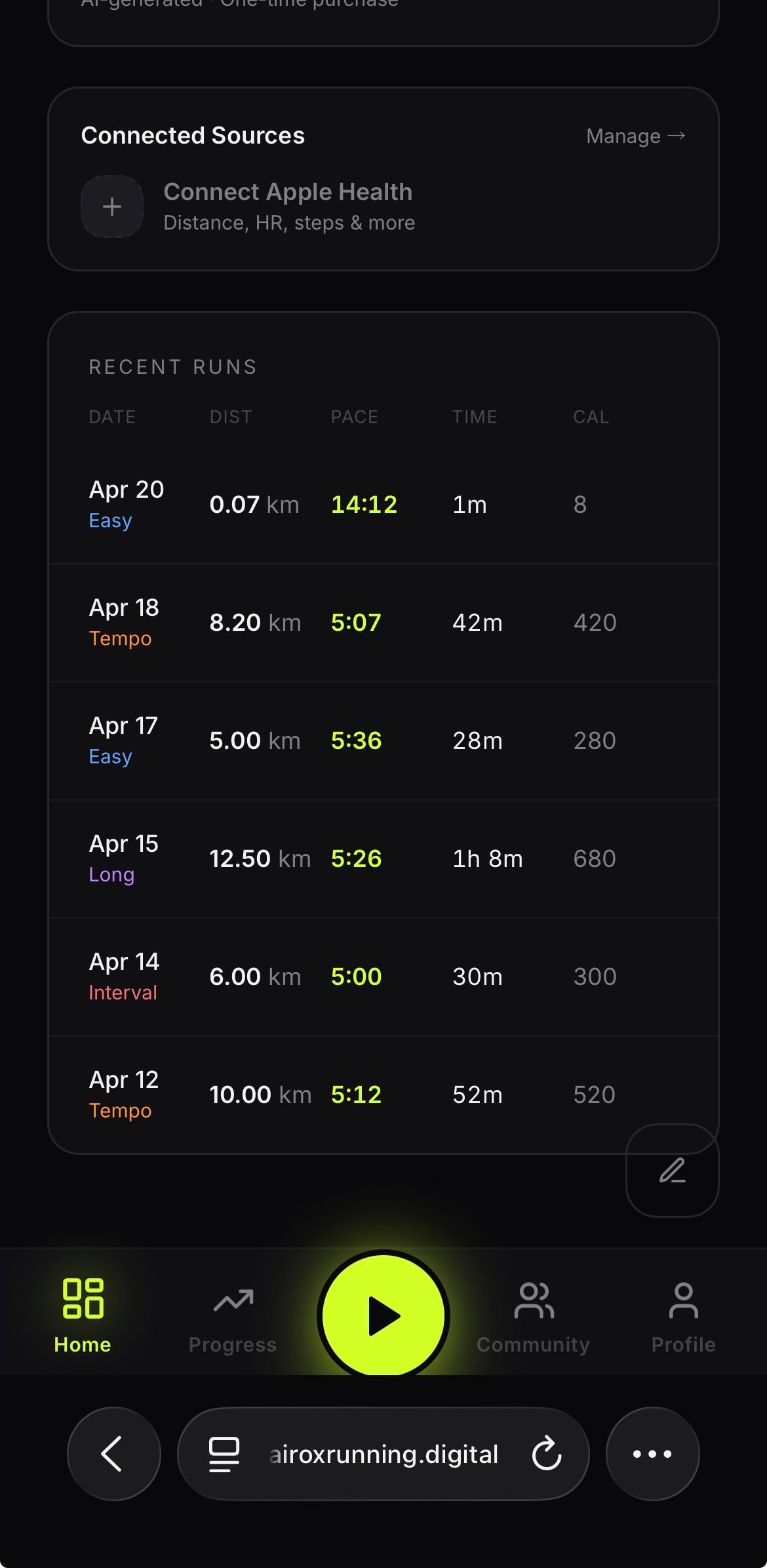The width and height of the screenshot is (767, 1568).
Task: Reload the page with the refresh icon
Action: 547,1454
